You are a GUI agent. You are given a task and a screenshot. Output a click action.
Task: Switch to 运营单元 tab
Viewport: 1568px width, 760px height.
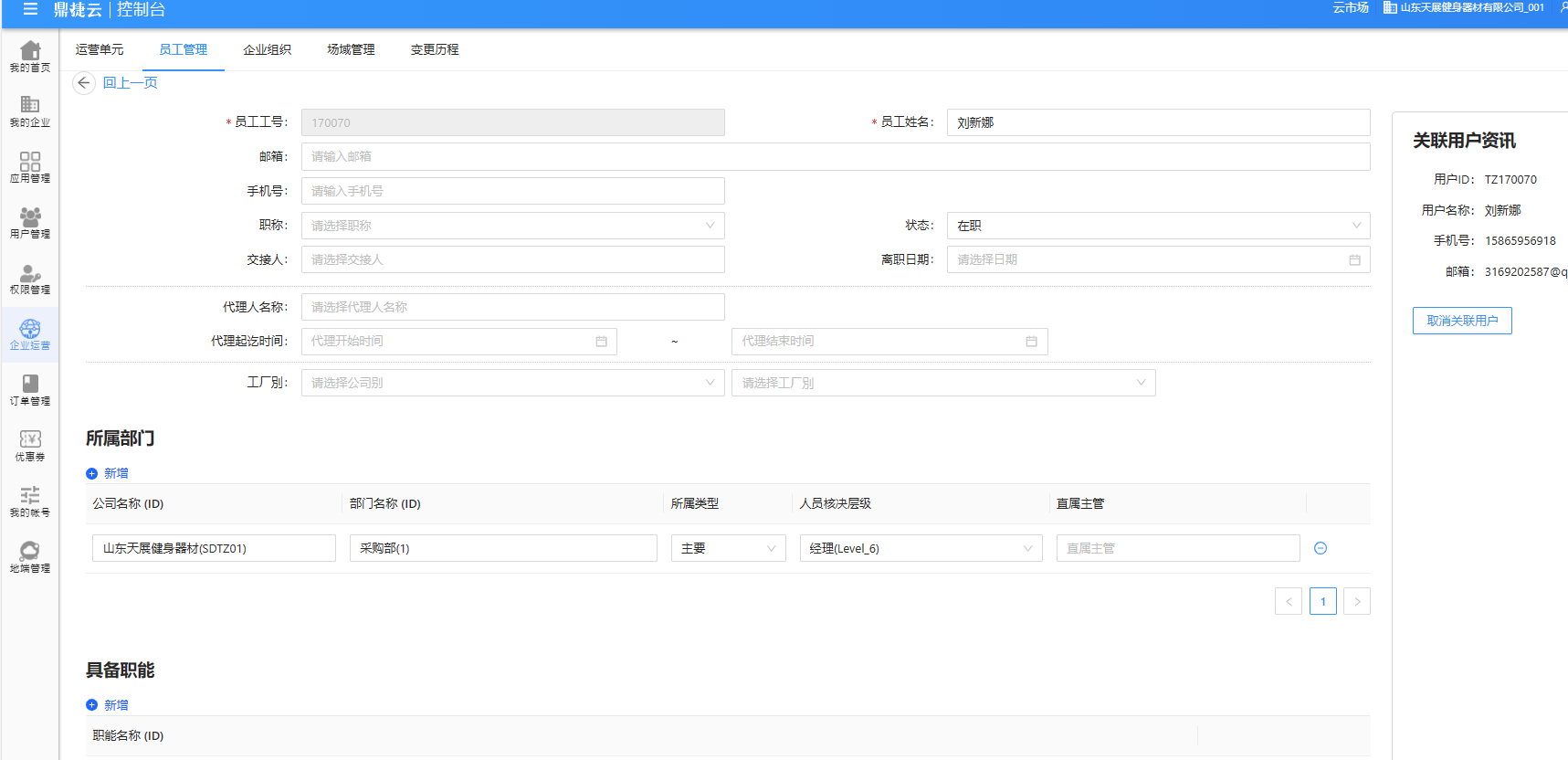coord(100,49)
